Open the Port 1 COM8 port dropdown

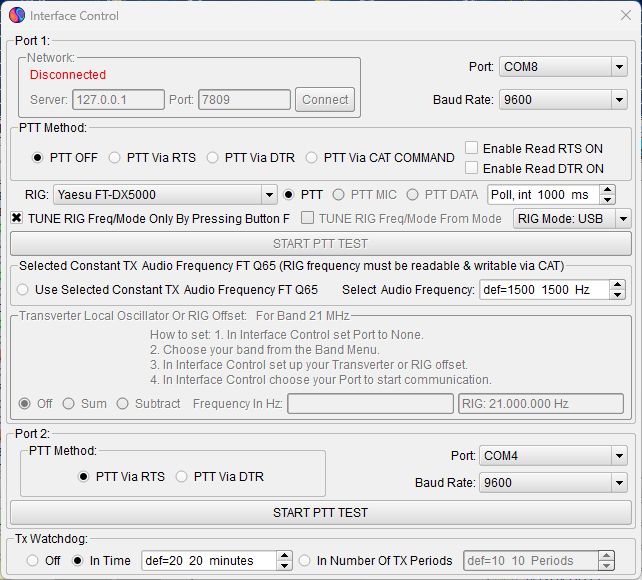click(x=619, y=67)
